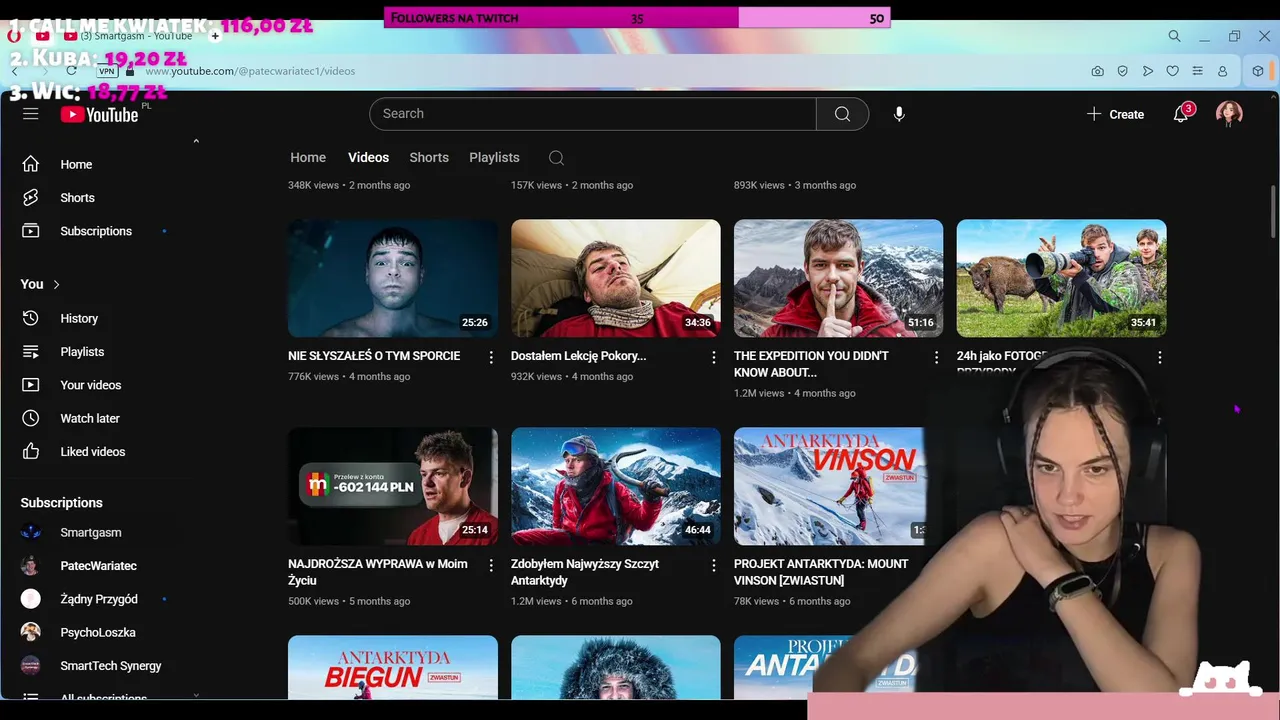Image resolution: width=1280 pixels, height=720 pixels.
Task: Open options for NIE SŁYSZAŁEŚ O TYM SPORCIE
Action: pos(490,357)
